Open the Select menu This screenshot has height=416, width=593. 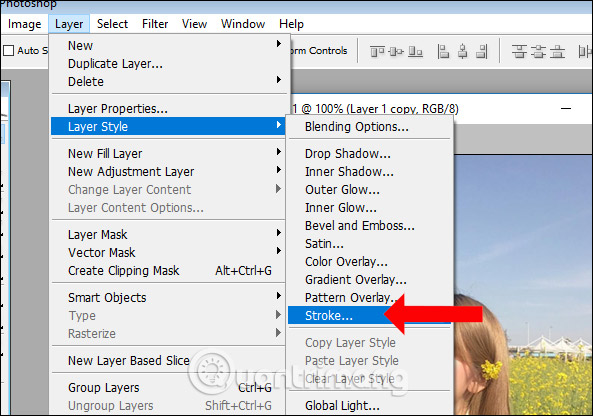pos(112,24)
